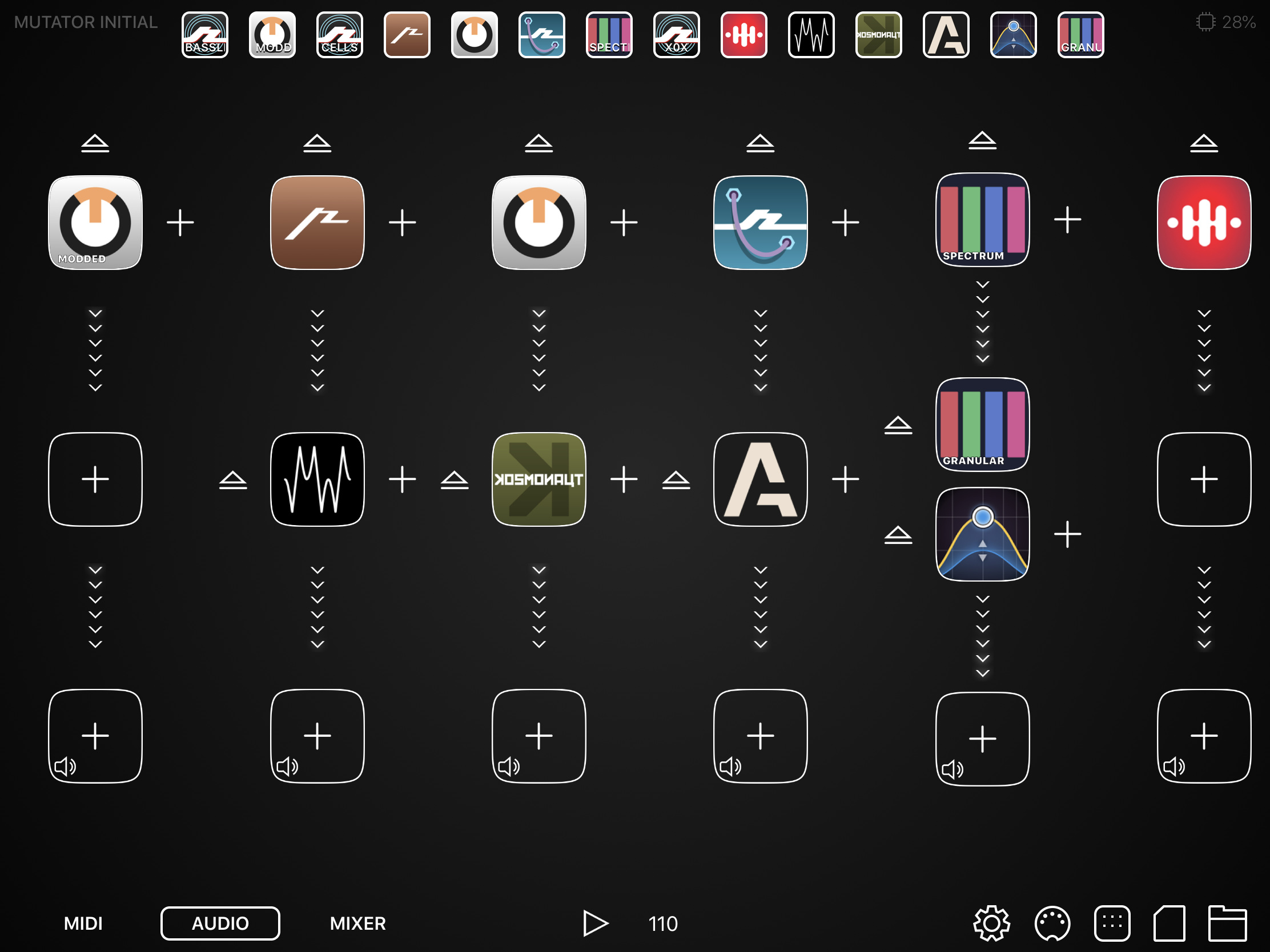
Task: Open the SPECT plugin shortcut in the top bar
Action: coord(609,35)
